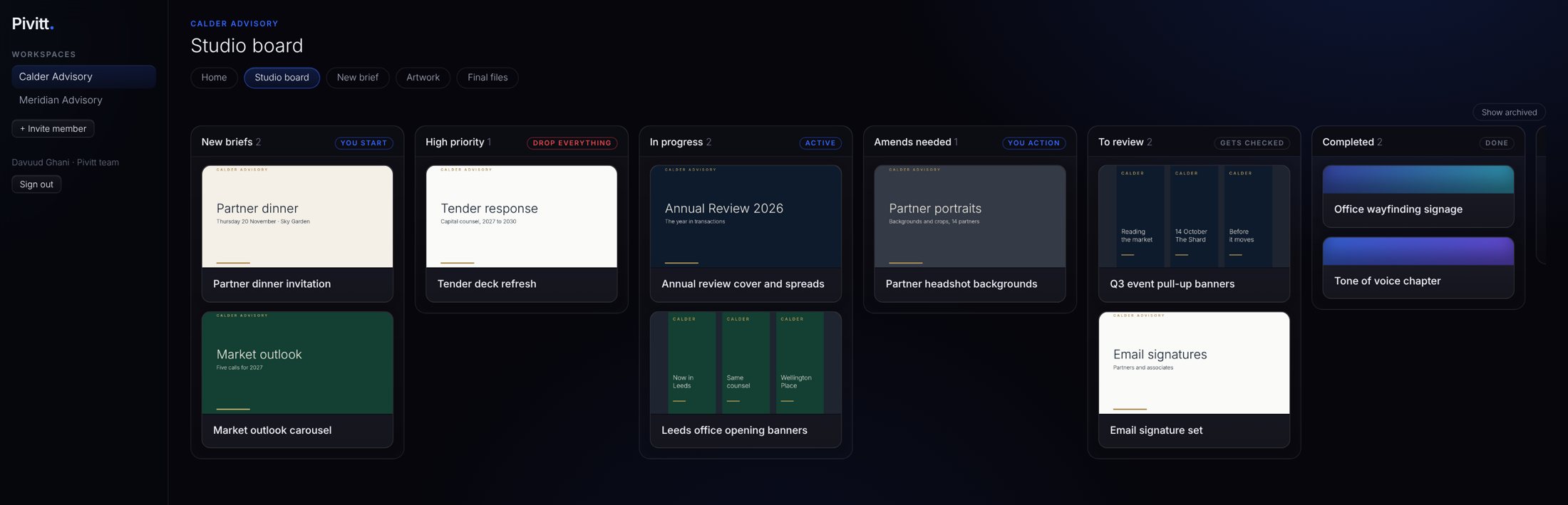Open the Partner portraits preview thumbnail

pyautogui.click(x=970, y=217)
